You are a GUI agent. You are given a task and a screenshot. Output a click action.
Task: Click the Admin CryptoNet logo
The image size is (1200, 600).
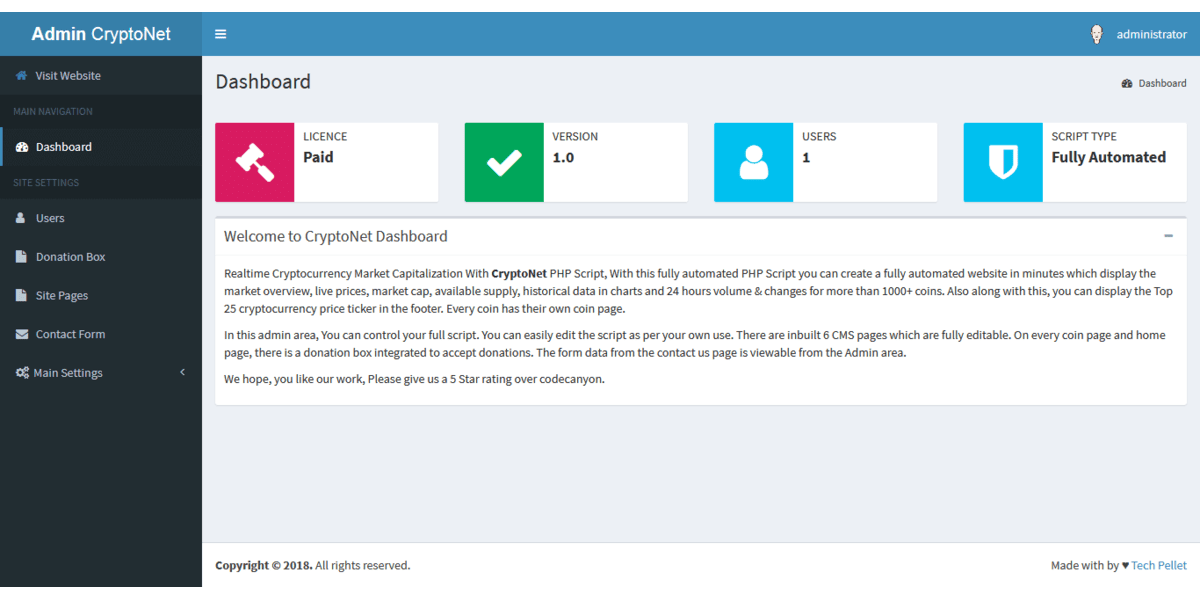[x=101, y=34]
